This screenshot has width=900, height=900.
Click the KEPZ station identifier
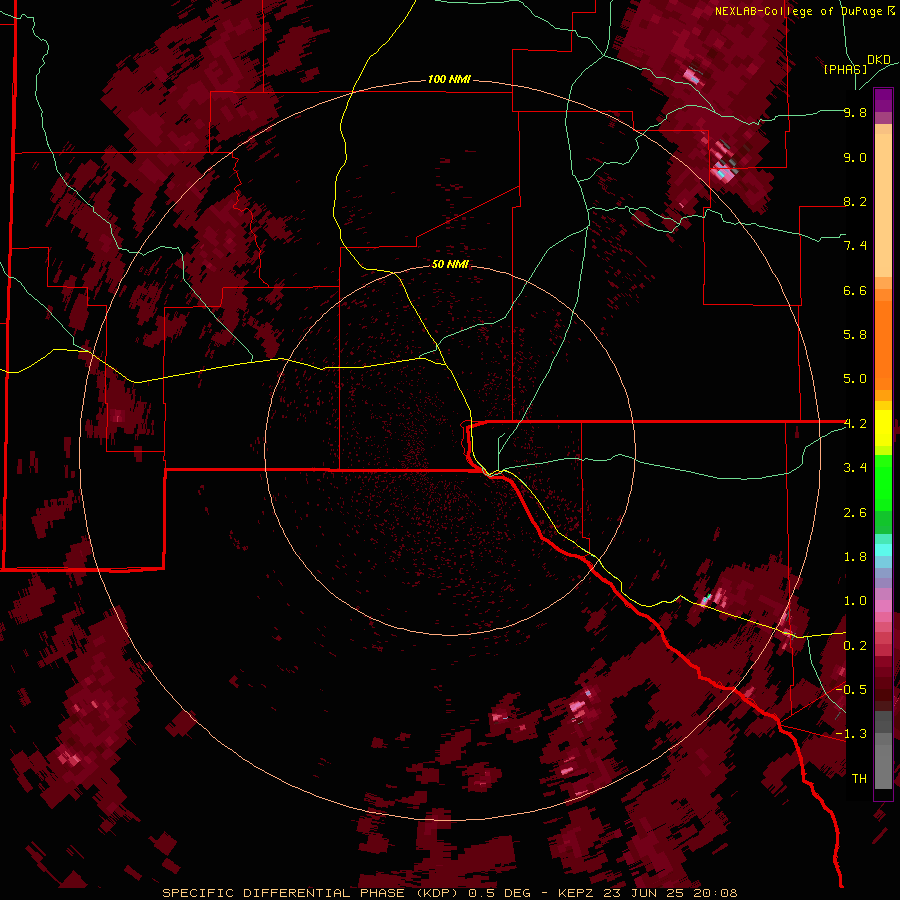click(577, 893)
